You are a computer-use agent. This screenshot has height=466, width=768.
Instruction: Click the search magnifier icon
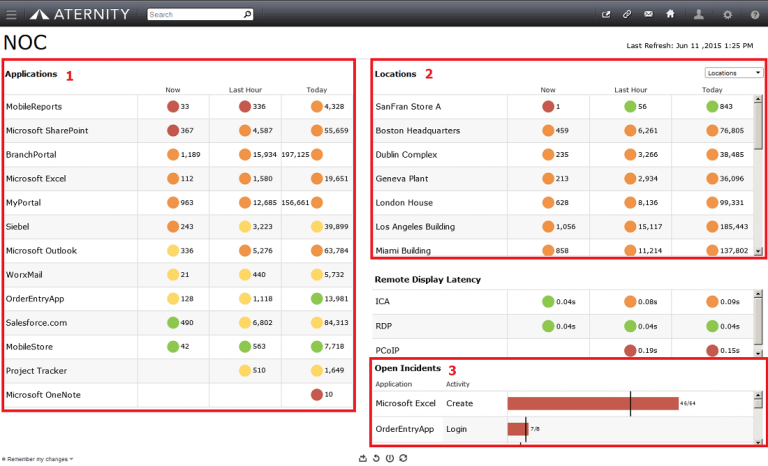pyautogui.click(x=247, y=14)
